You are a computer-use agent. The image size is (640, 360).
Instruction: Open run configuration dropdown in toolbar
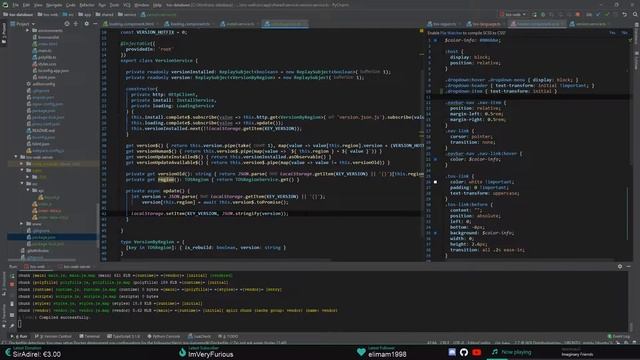pos(513,14)
